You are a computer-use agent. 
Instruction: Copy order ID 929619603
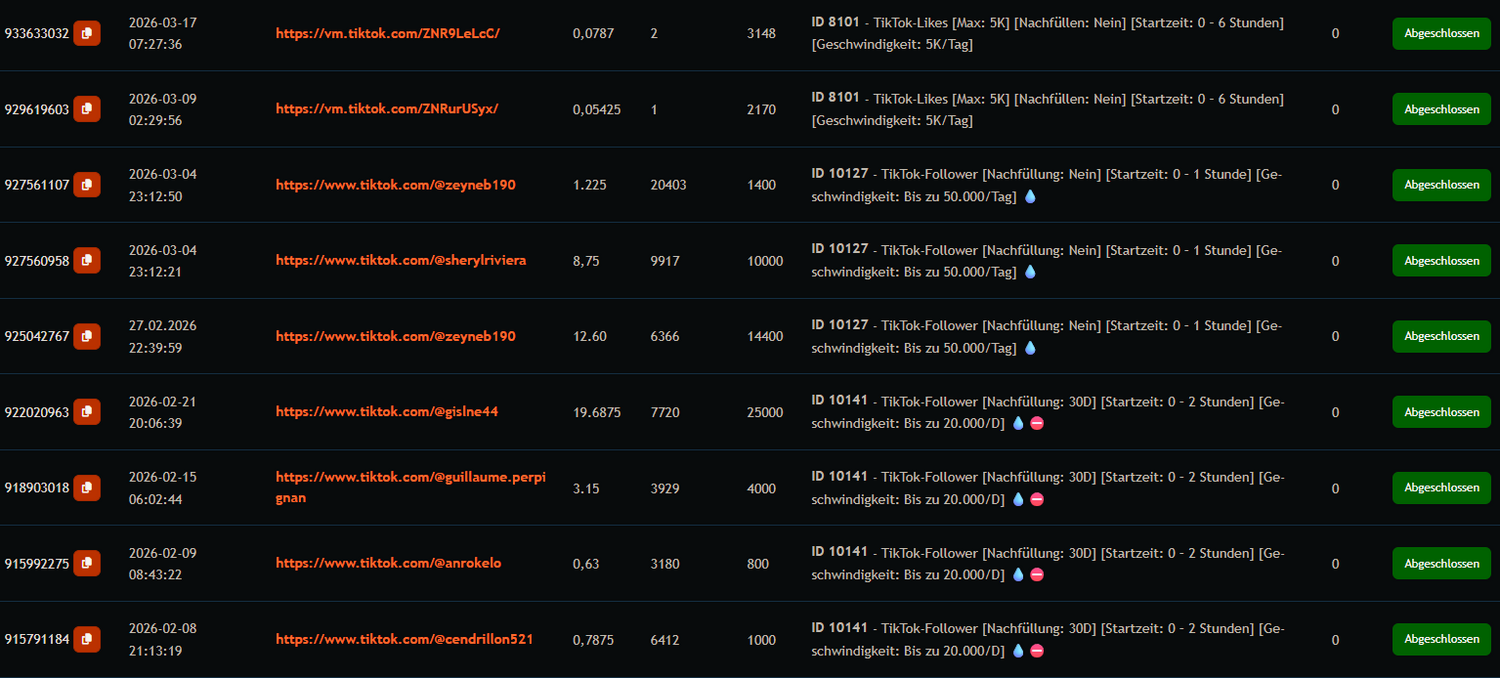(x=87, y=109)
